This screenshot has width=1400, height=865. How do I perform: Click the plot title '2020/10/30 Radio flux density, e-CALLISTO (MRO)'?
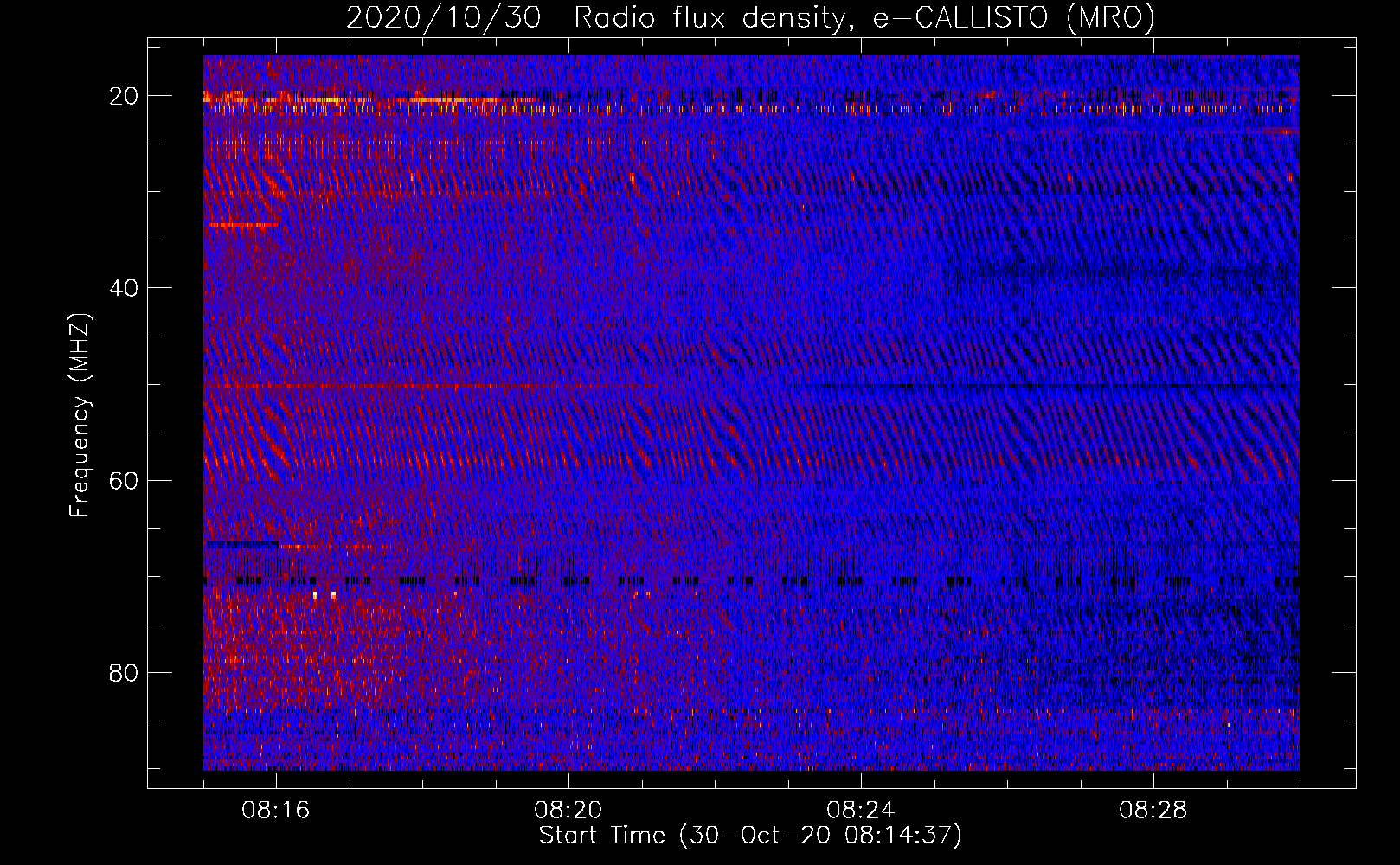750,17
